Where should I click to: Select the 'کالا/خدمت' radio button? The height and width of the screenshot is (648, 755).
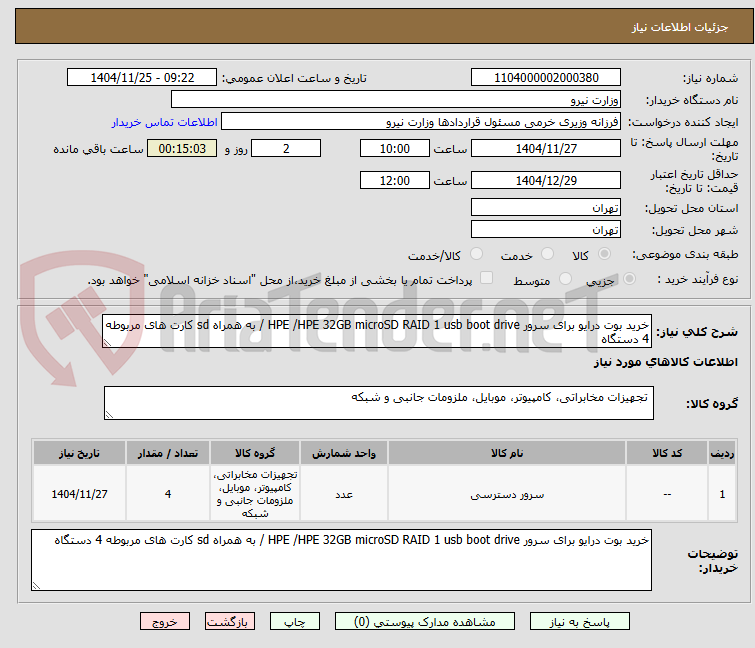coord(477,254)
